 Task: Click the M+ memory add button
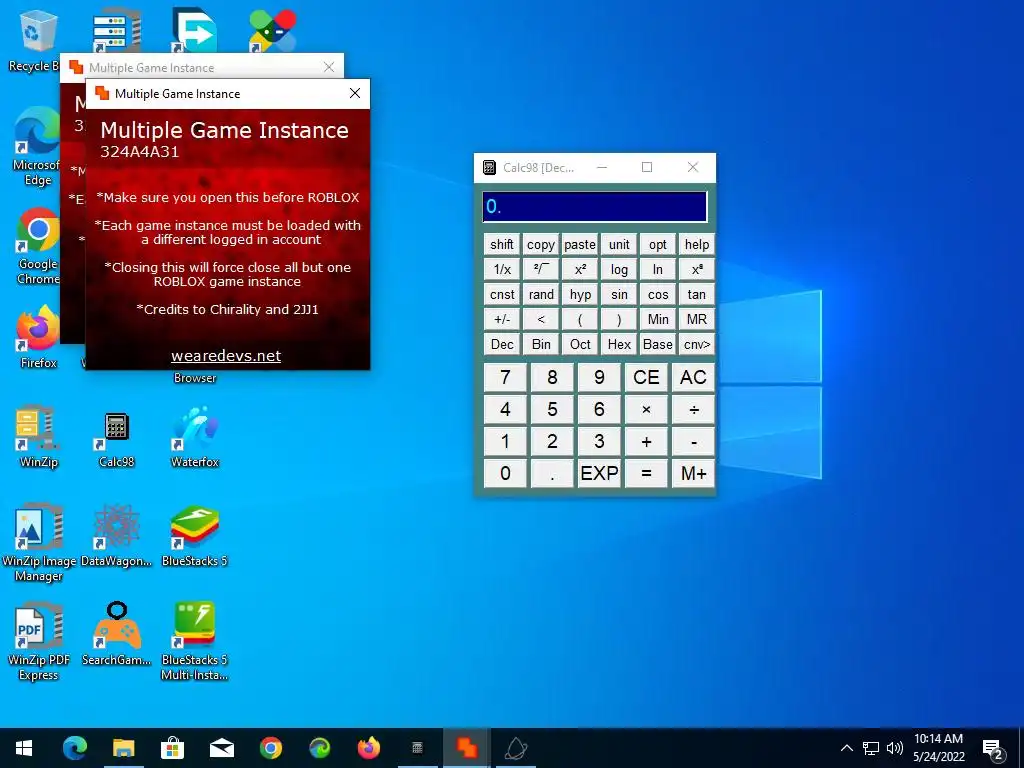tap(693, 473)
